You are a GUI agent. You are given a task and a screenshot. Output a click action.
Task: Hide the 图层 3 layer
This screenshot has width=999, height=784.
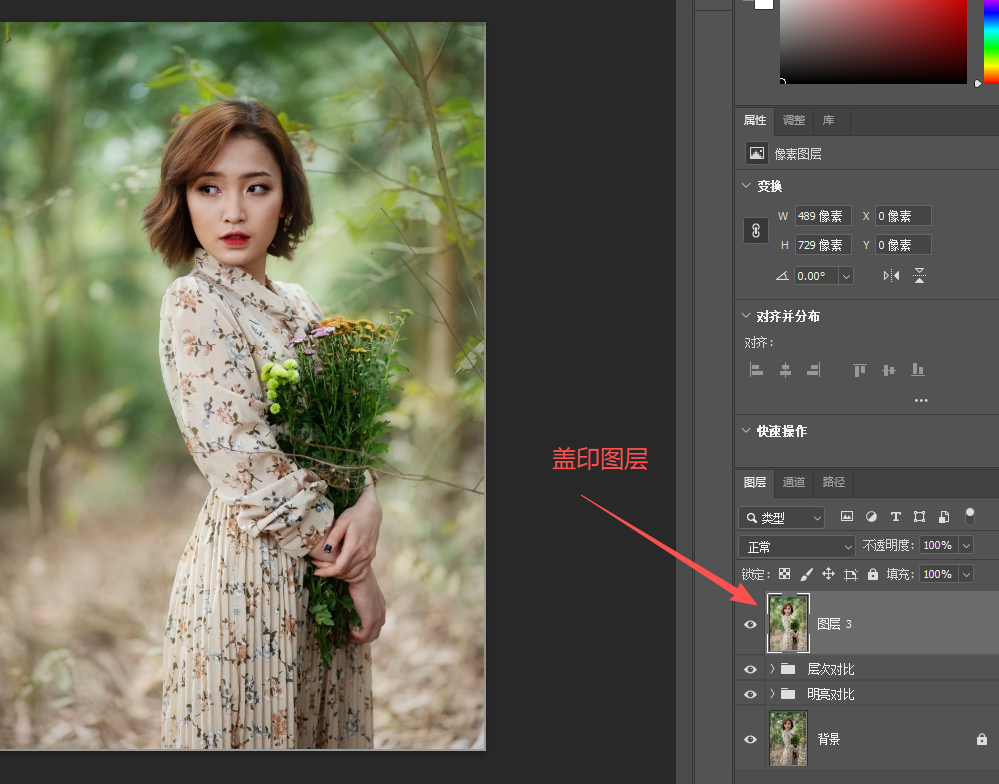tap(751, 624)
